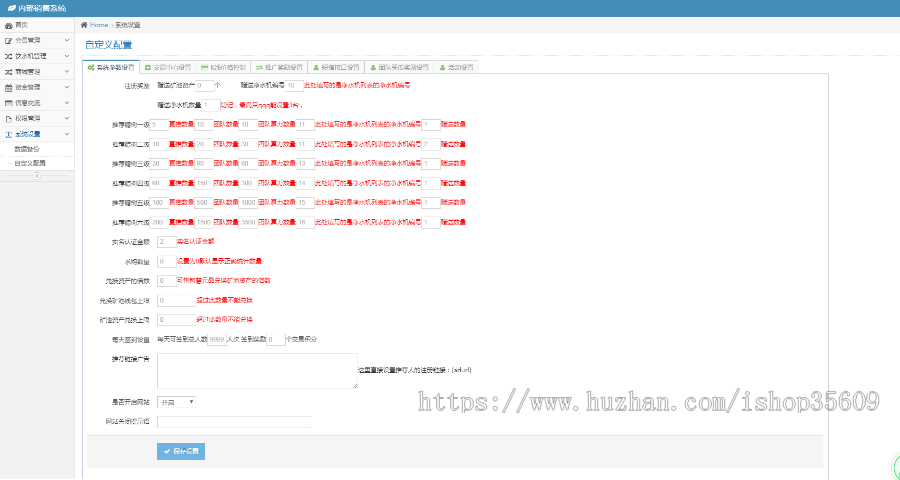Open the 活动设置 tab
The height and width of the screenshot is (480, 900).
[456, 67]
